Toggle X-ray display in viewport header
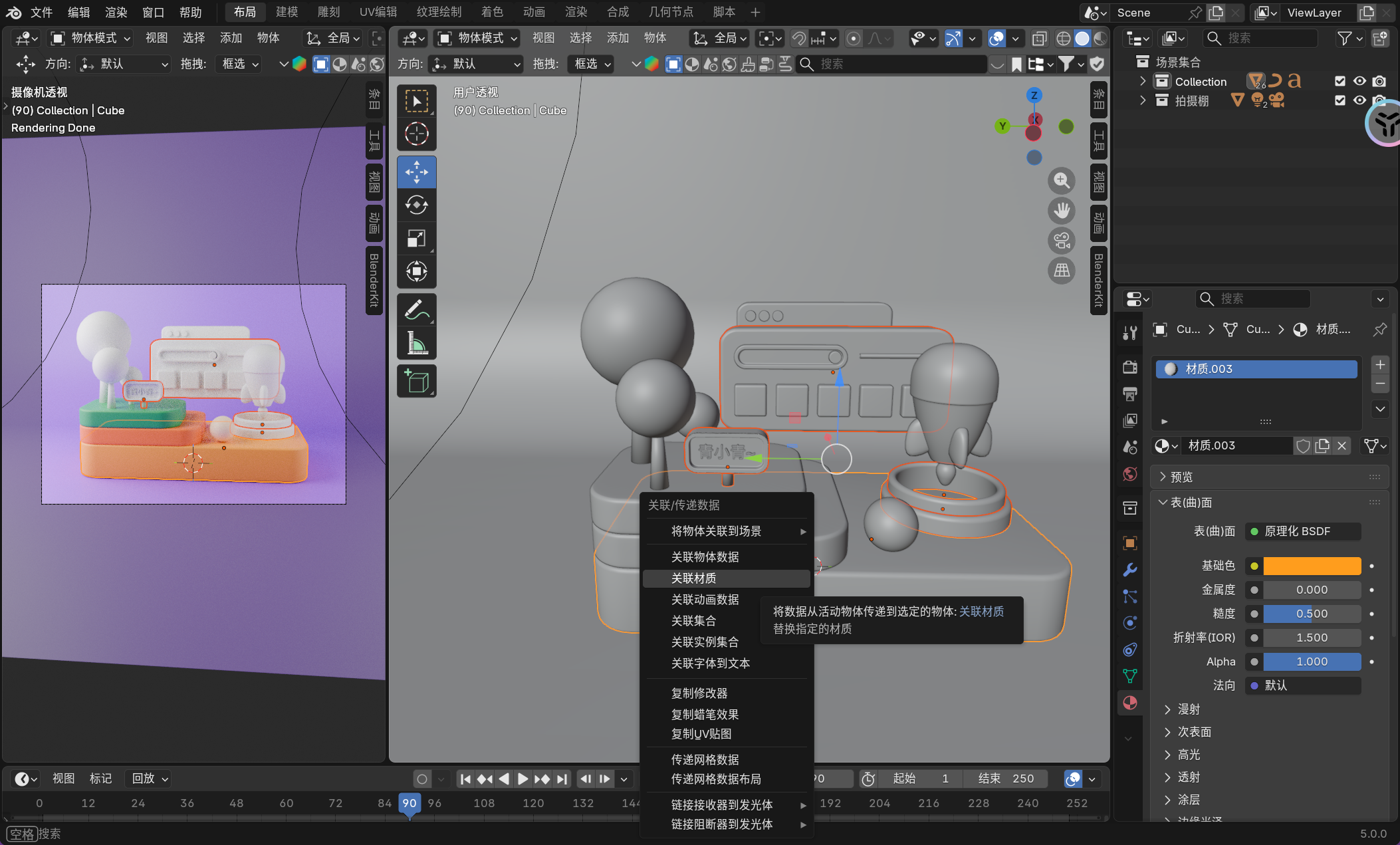 (x=1039, y=39)
